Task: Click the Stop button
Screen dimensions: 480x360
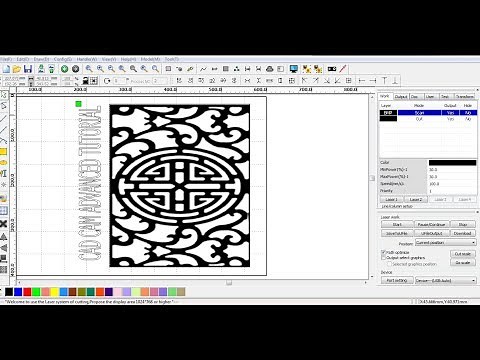Action: point(463,224)
